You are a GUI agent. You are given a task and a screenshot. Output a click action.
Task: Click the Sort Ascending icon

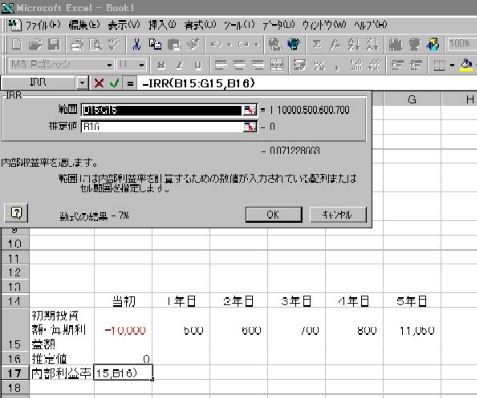pos(353,44)
